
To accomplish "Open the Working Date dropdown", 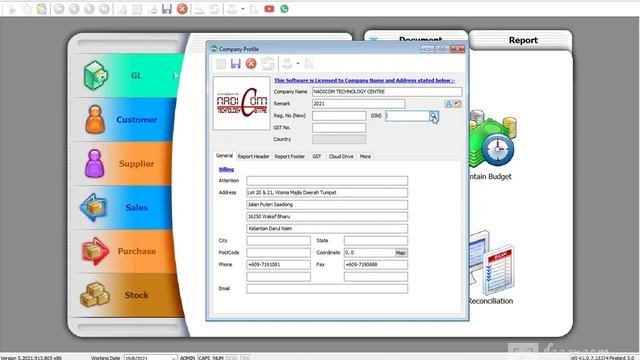I will coord(173,358).
